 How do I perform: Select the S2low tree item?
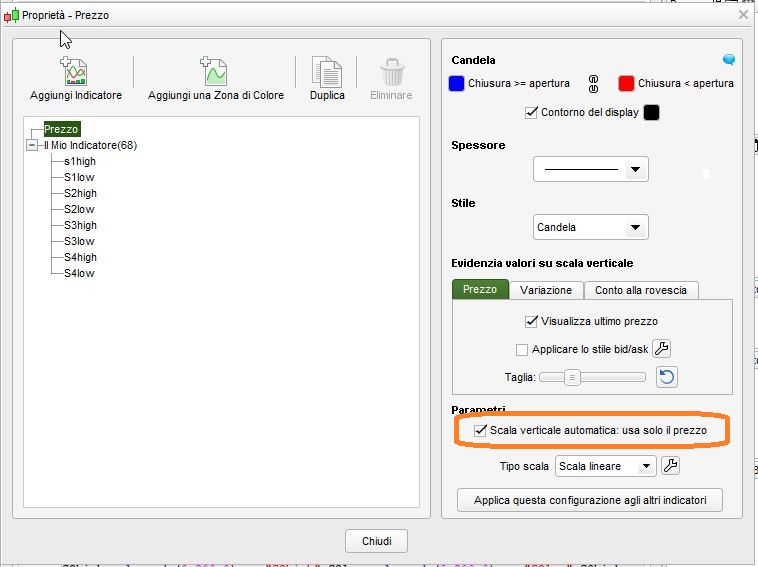click(x=79, y=209)
